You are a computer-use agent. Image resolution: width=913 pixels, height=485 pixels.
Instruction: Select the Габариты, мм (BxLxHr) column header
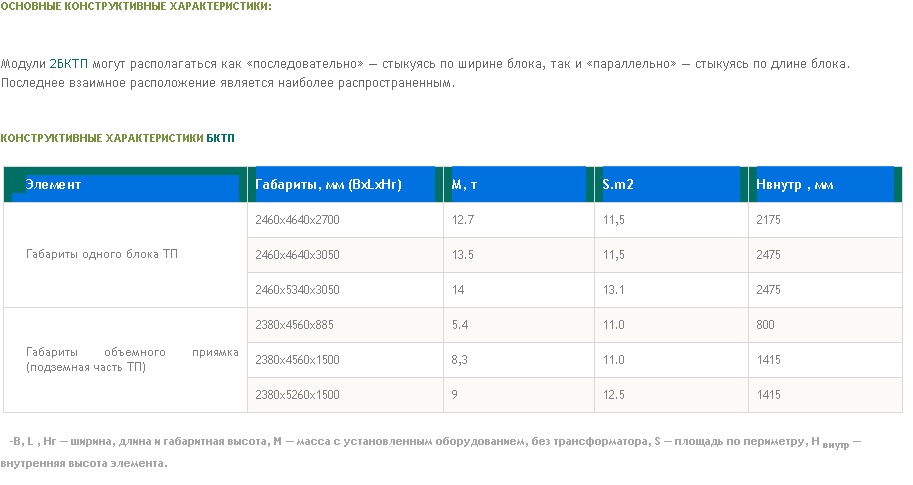coord(328,185)
